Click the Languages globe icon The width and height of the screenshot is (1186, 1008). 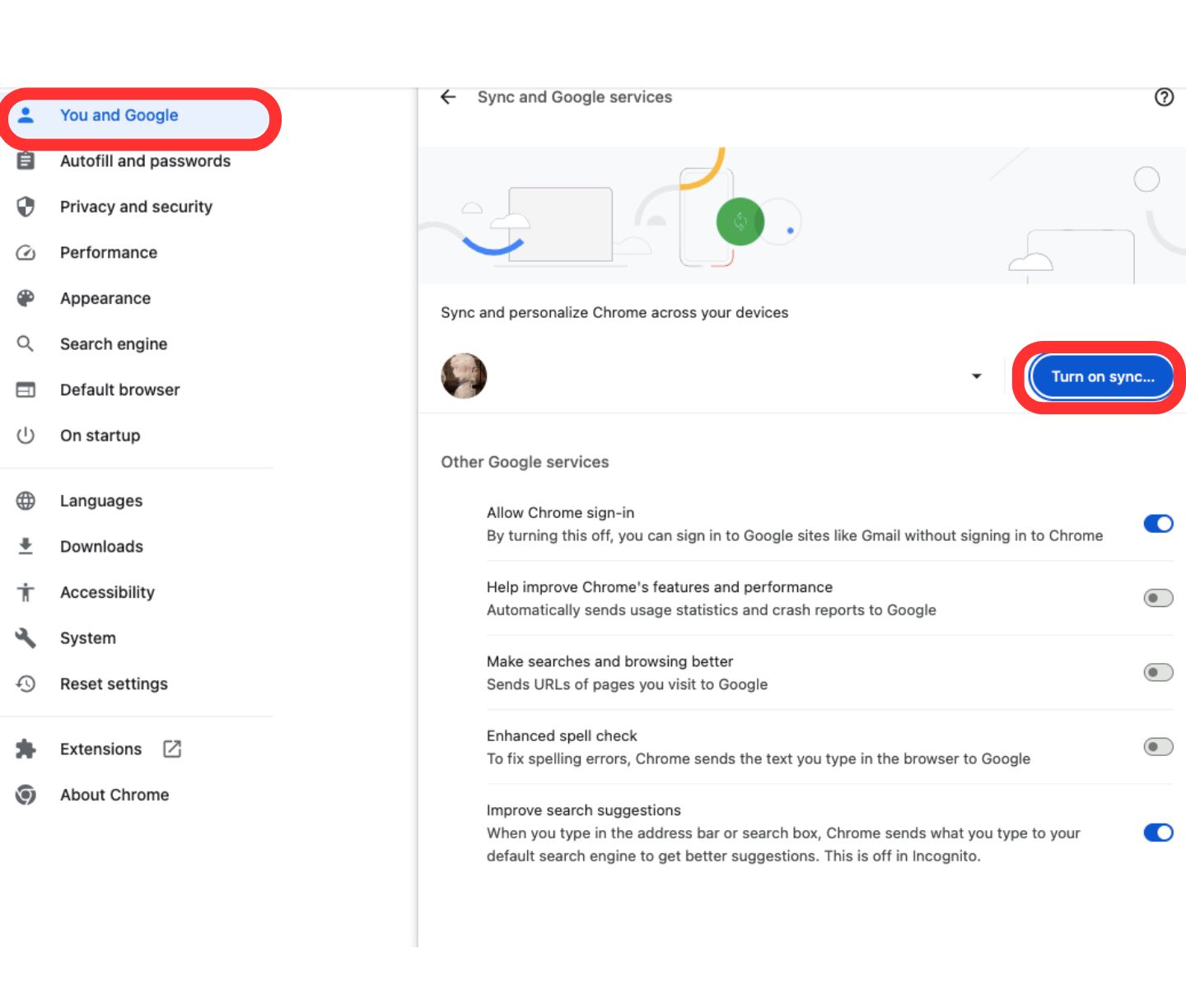pos(26,501)
